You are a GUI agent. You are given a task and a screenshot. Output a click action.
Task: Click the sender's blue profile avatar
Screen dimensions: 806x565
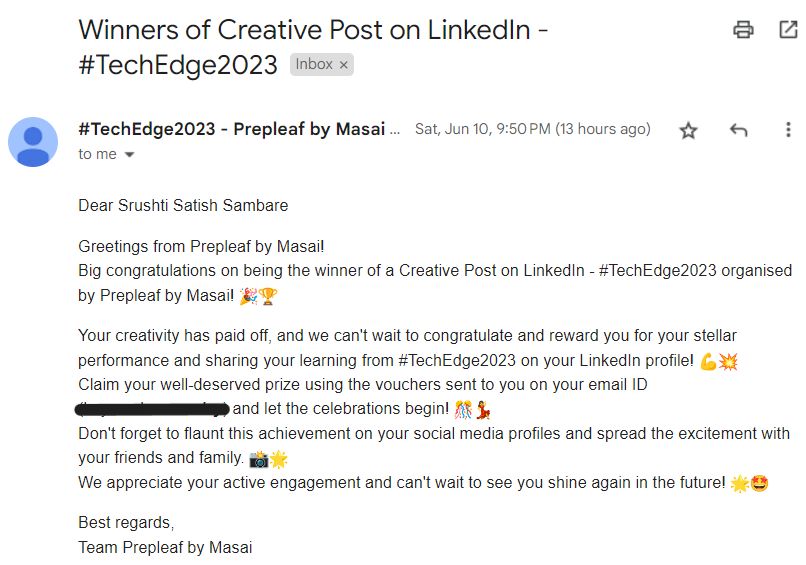pos(33,141)
